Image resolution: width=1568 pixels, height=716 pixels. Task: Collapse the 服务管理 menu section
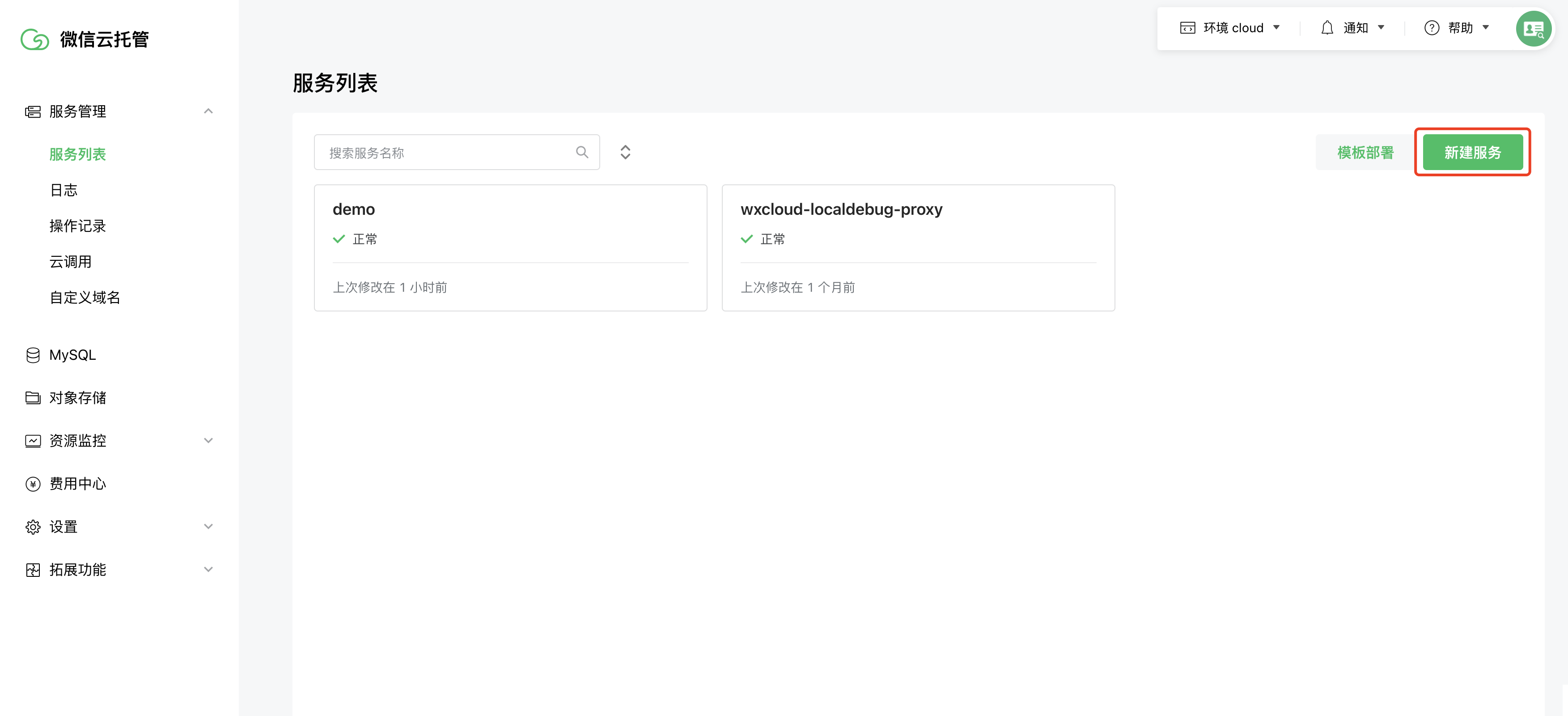pos(208,111)
